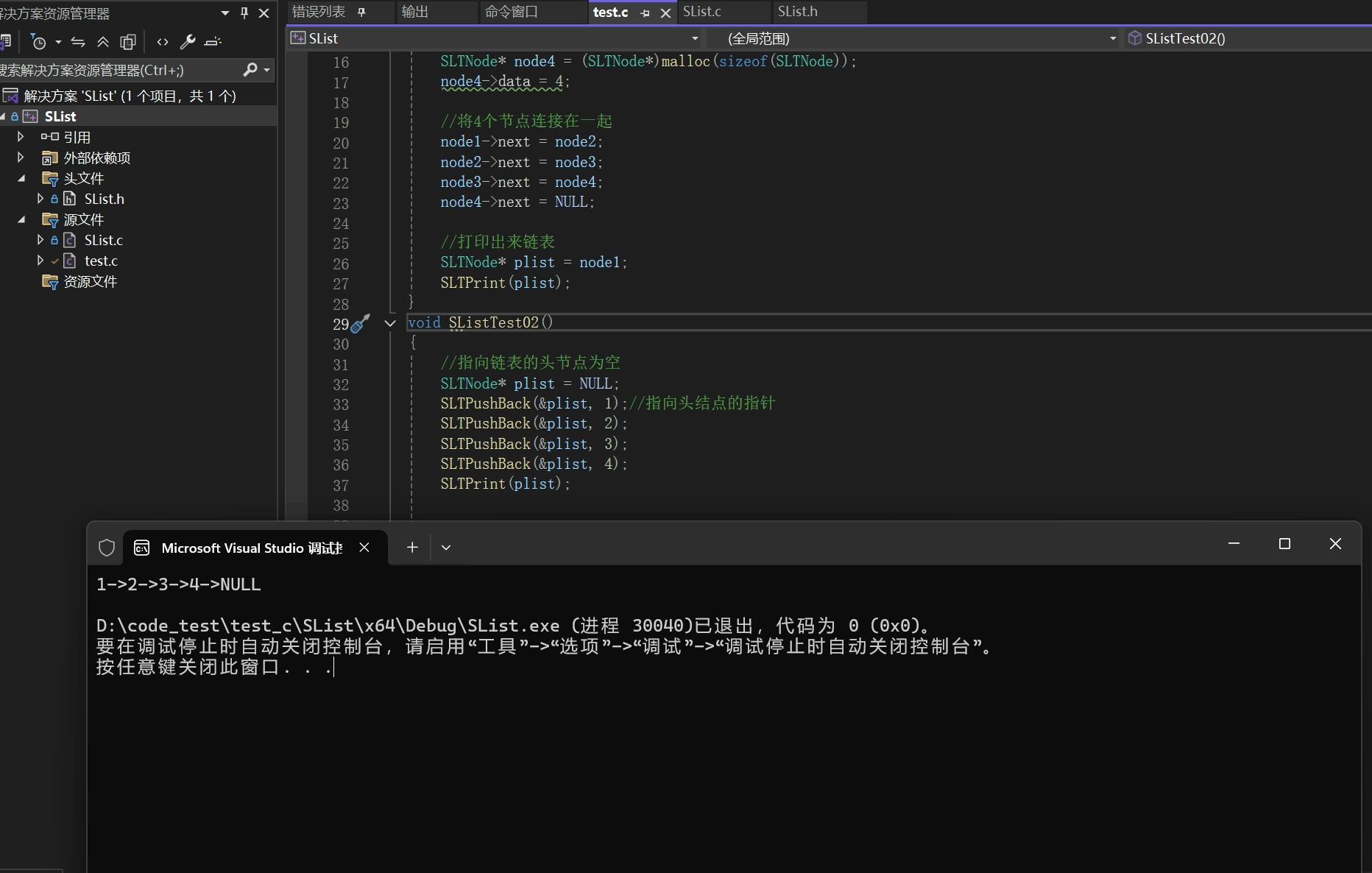Click the shield icon in the console window
This screenshot has height=873, width=1372.
(107, 548)
